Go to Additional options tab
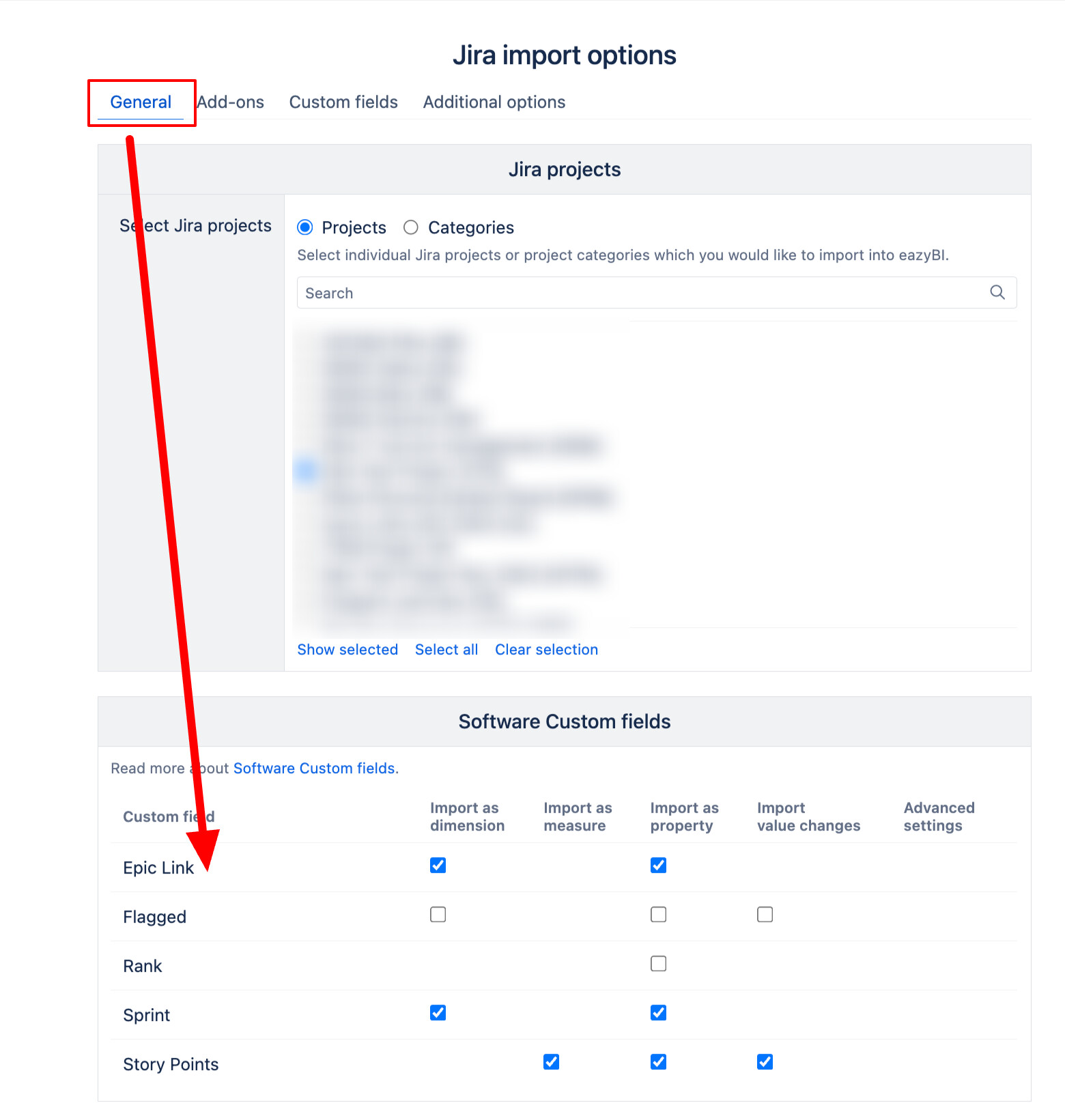Screen dimensions: 1065x1120 [494, 102]
